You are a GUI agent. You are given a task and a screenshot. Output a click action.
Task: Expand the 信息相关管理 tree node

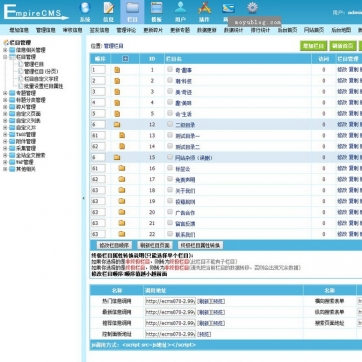[5, 50]
